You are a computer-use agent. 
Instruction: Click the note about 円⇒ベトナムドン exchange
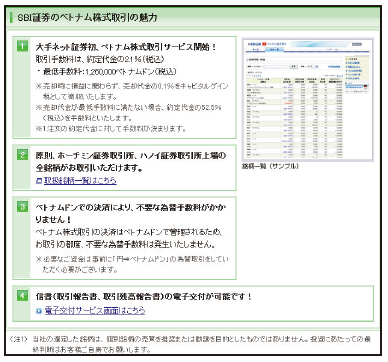click(132, 264)
